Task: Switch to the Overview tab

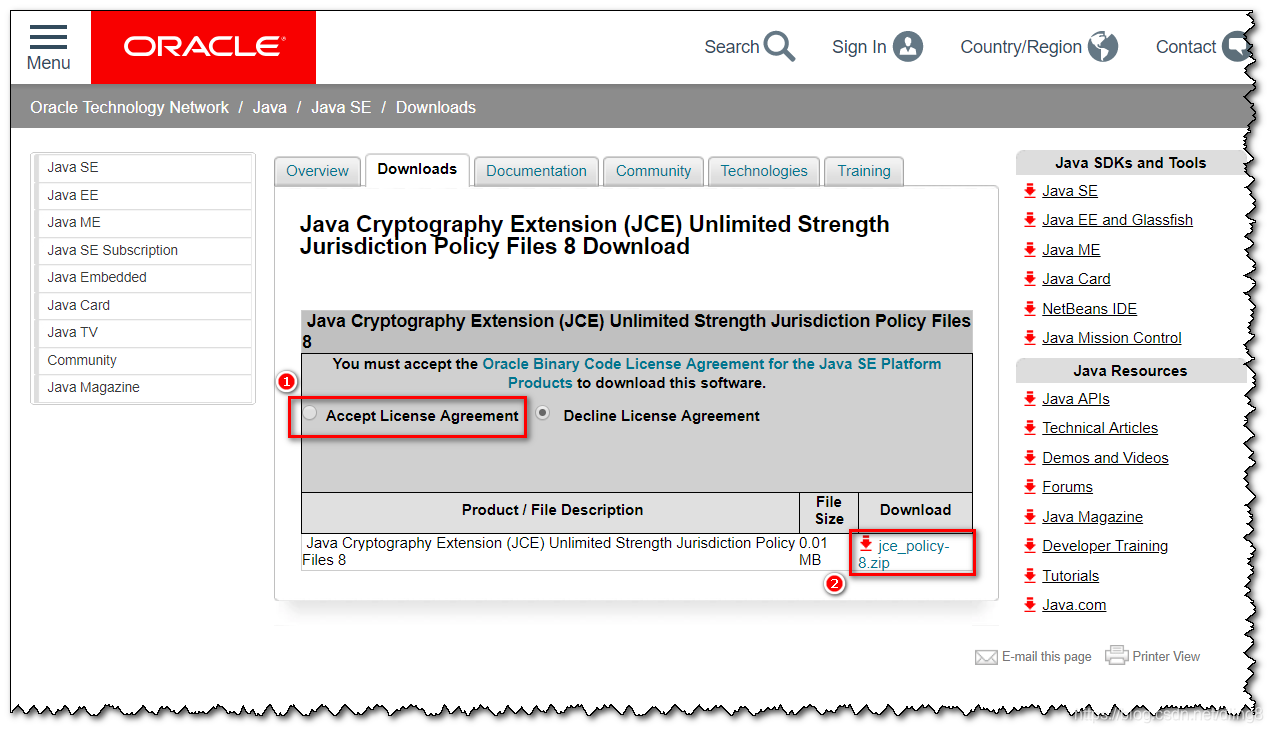Action: [x=317, y=171]
